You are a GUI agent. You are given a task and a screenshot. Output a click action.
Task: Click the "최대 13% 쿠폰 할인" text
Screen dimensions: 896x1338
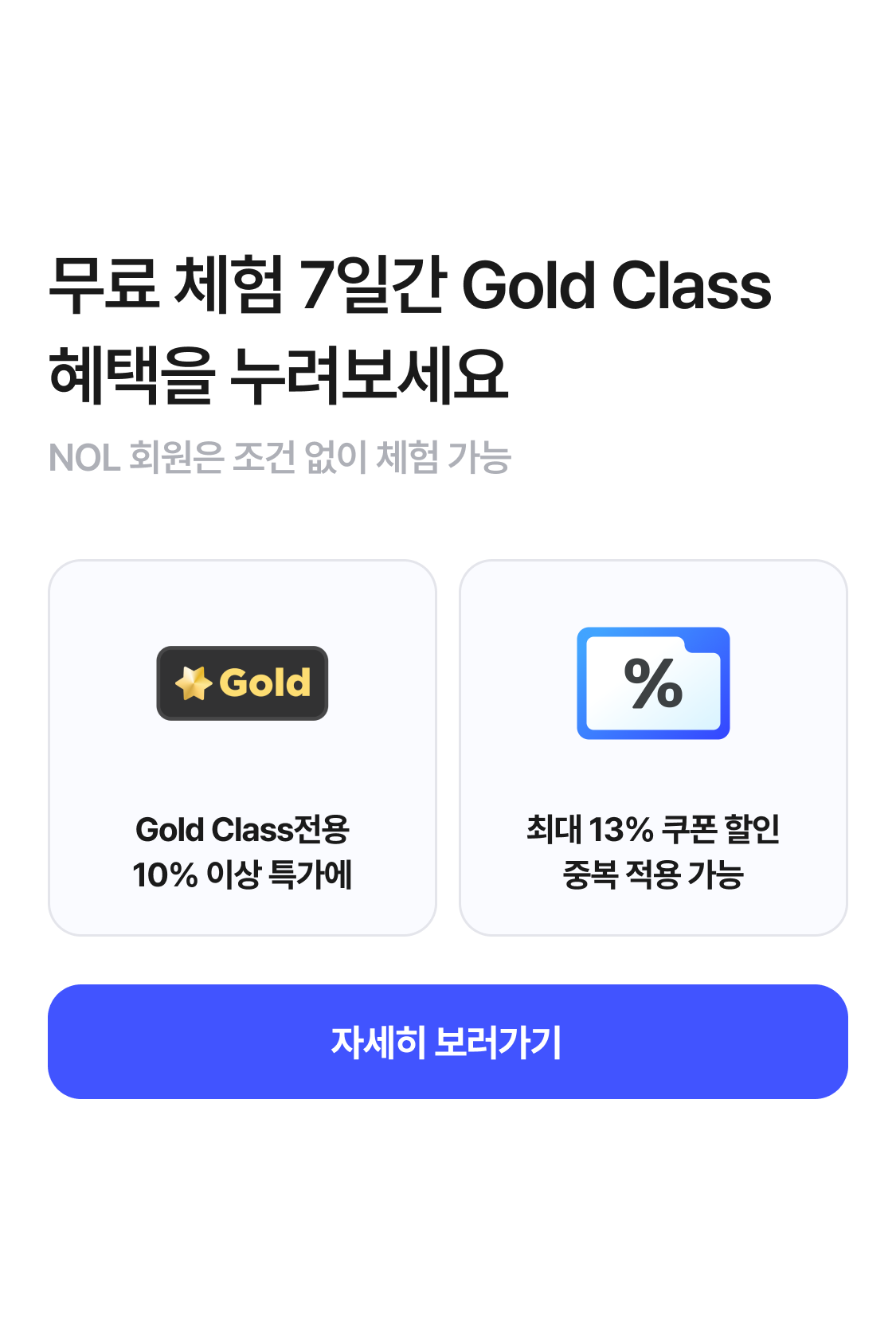click(x=653, y=830)
